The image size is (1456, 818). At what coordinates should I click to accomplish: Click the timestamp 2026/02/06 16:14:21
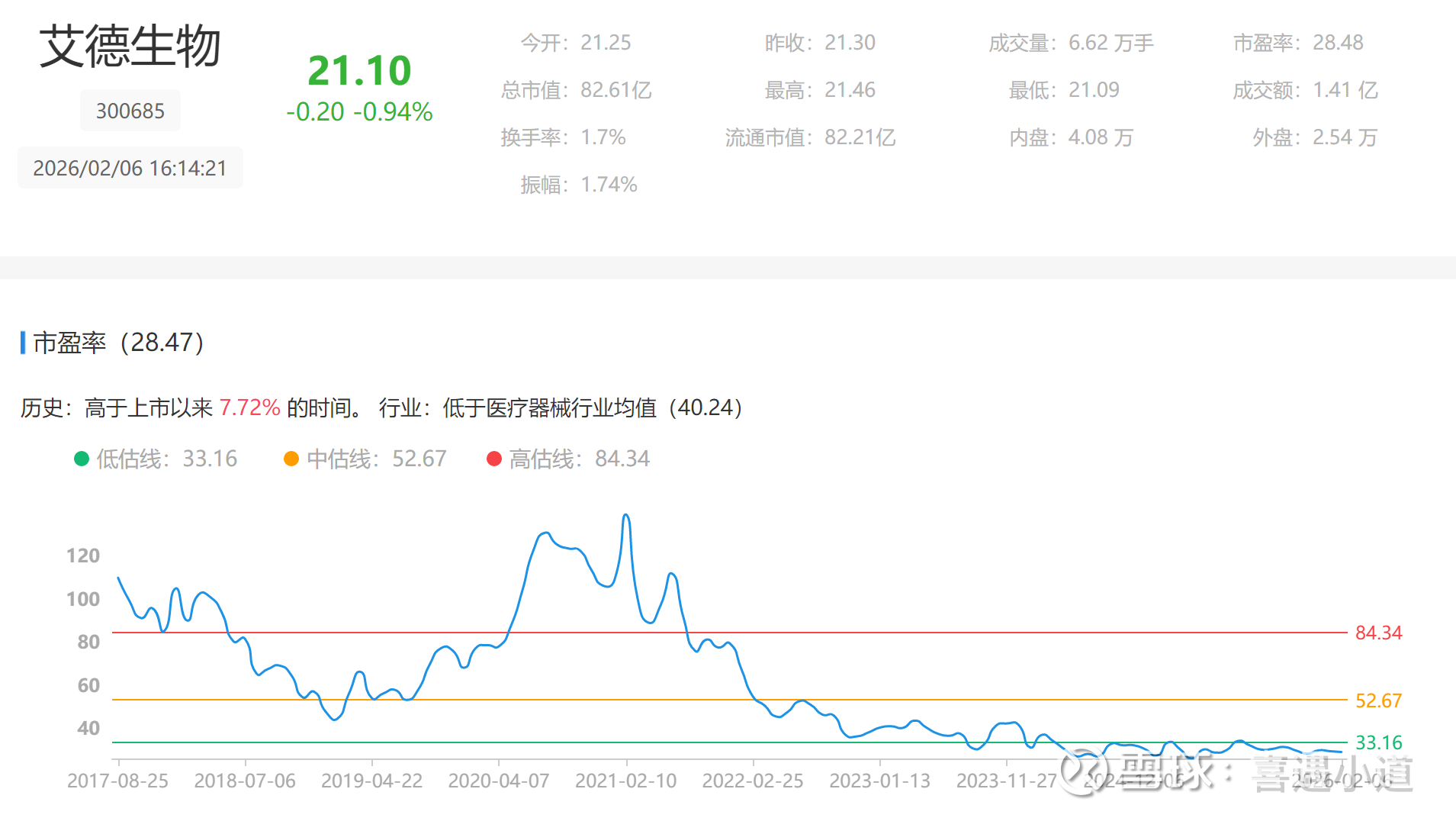[x=130, y=168]
